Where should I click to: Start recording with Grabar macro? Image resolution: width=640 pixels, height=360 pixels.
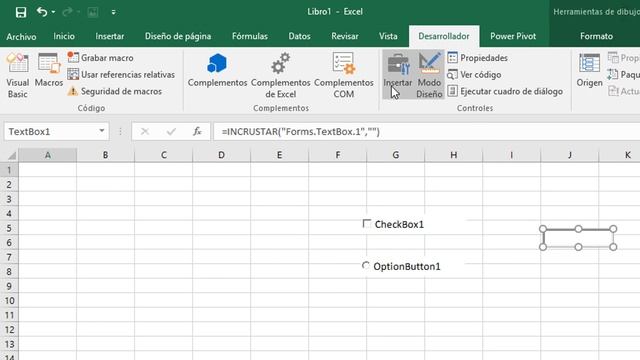(x=101, y=58)
